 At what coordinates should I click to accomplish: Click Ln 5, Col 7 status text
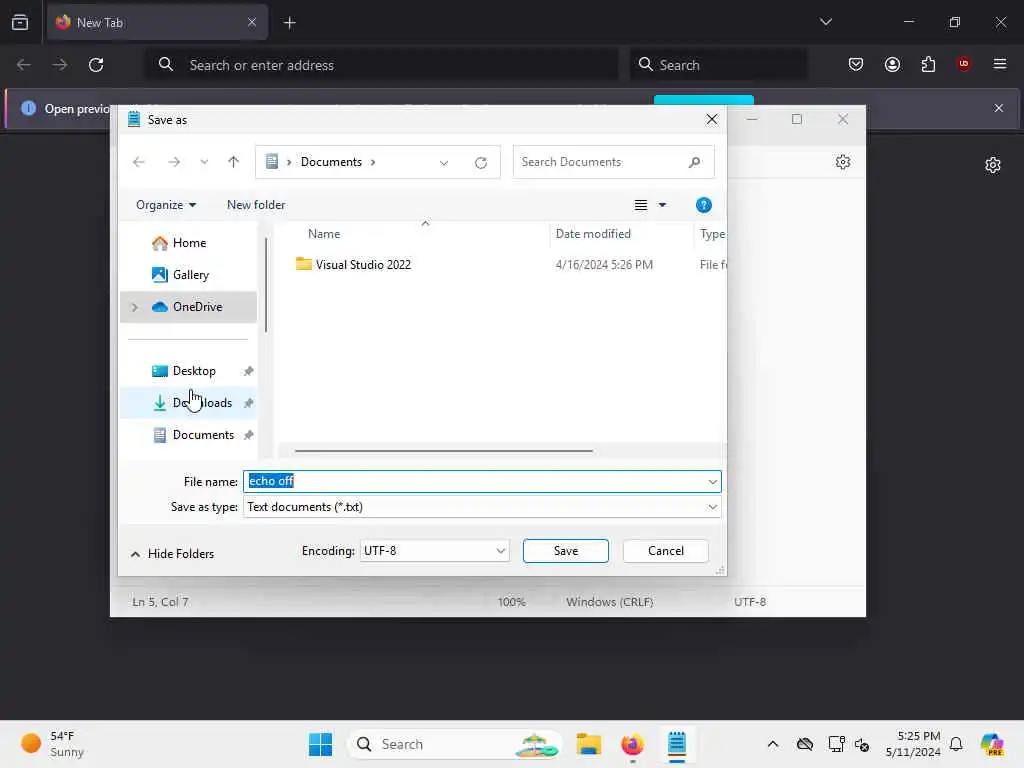160,601
